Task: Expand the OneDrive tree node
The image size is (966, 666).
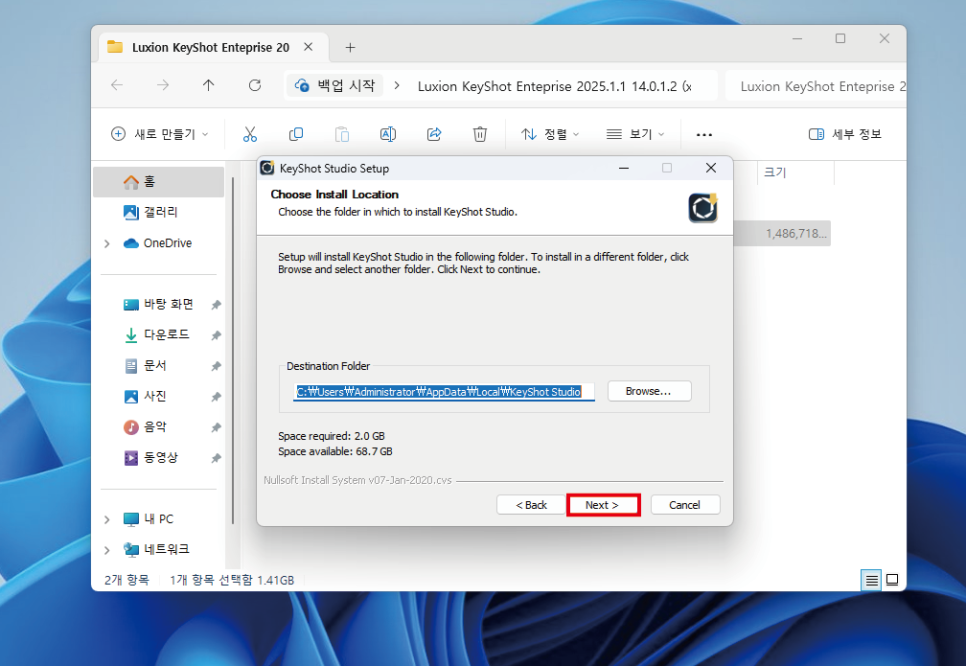Action: pos(107,243)
